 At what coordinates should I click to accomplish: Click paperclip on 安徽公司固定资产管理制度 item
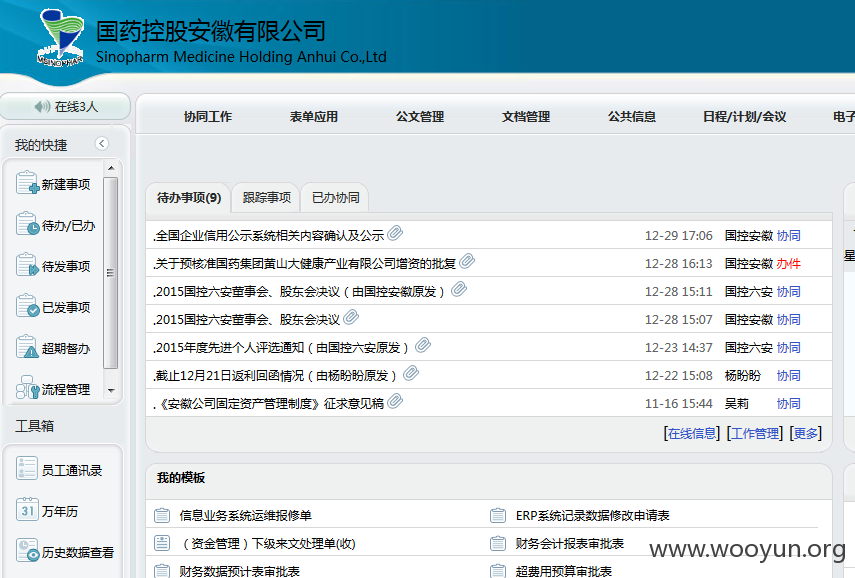(395, 401)
